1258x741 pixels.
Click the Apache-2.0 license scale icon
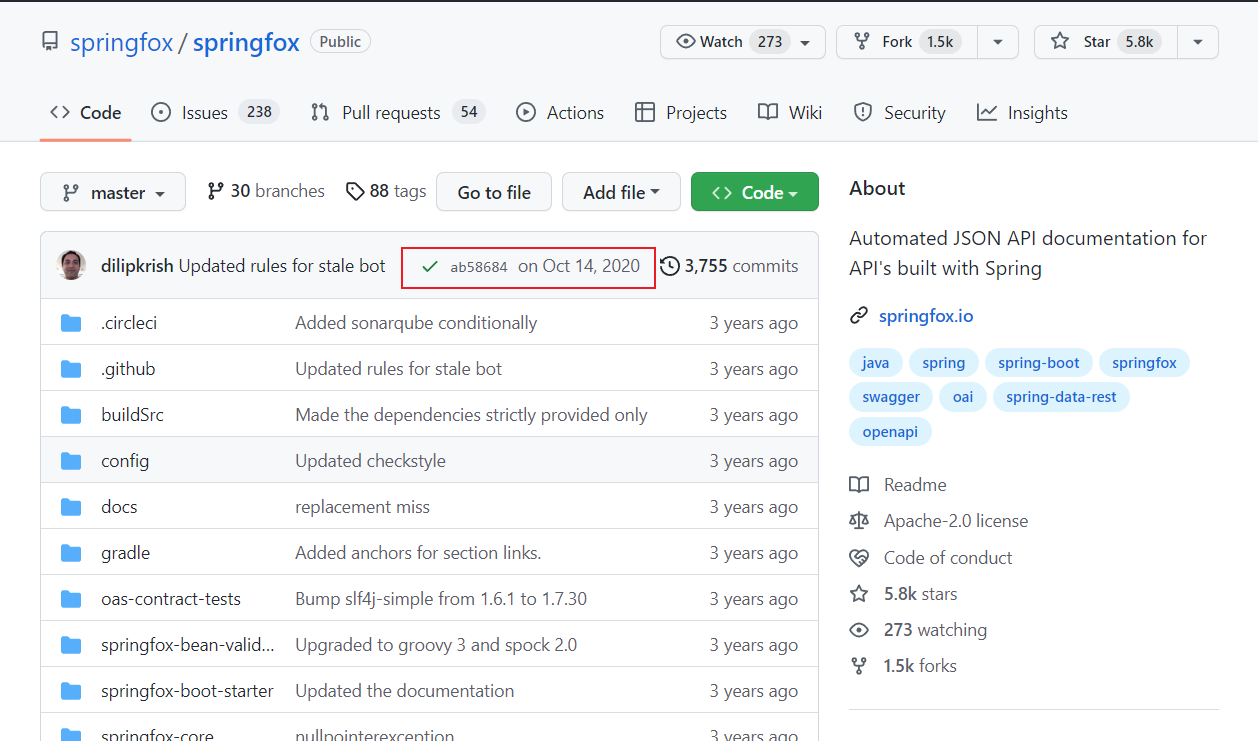[859, 521]
